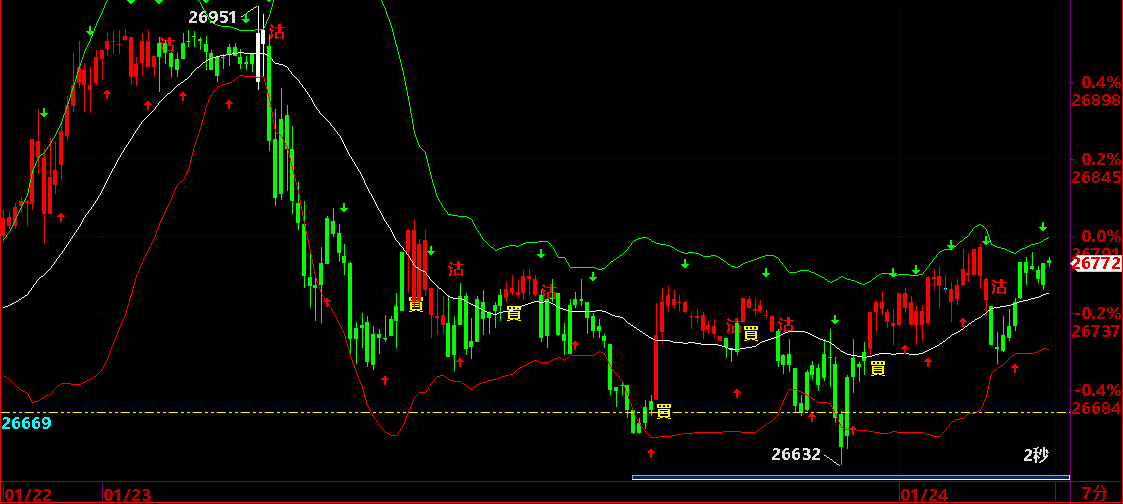The height and width of the screenshot is (504, 1123).
Task: Click the 26772 current price tag
Action: click(1096, 264)
